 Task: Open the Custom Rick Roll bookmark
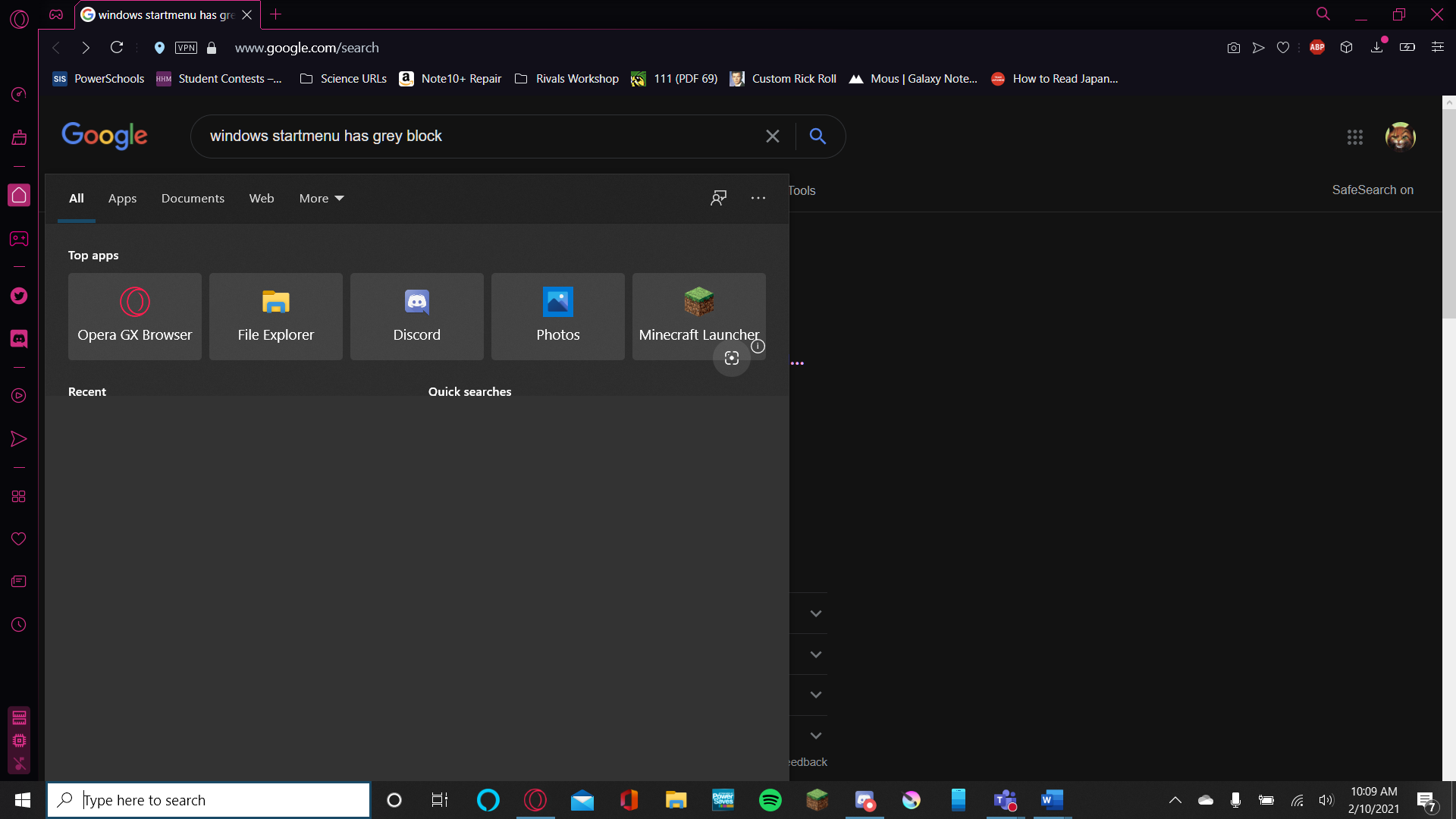coord(783,79)
